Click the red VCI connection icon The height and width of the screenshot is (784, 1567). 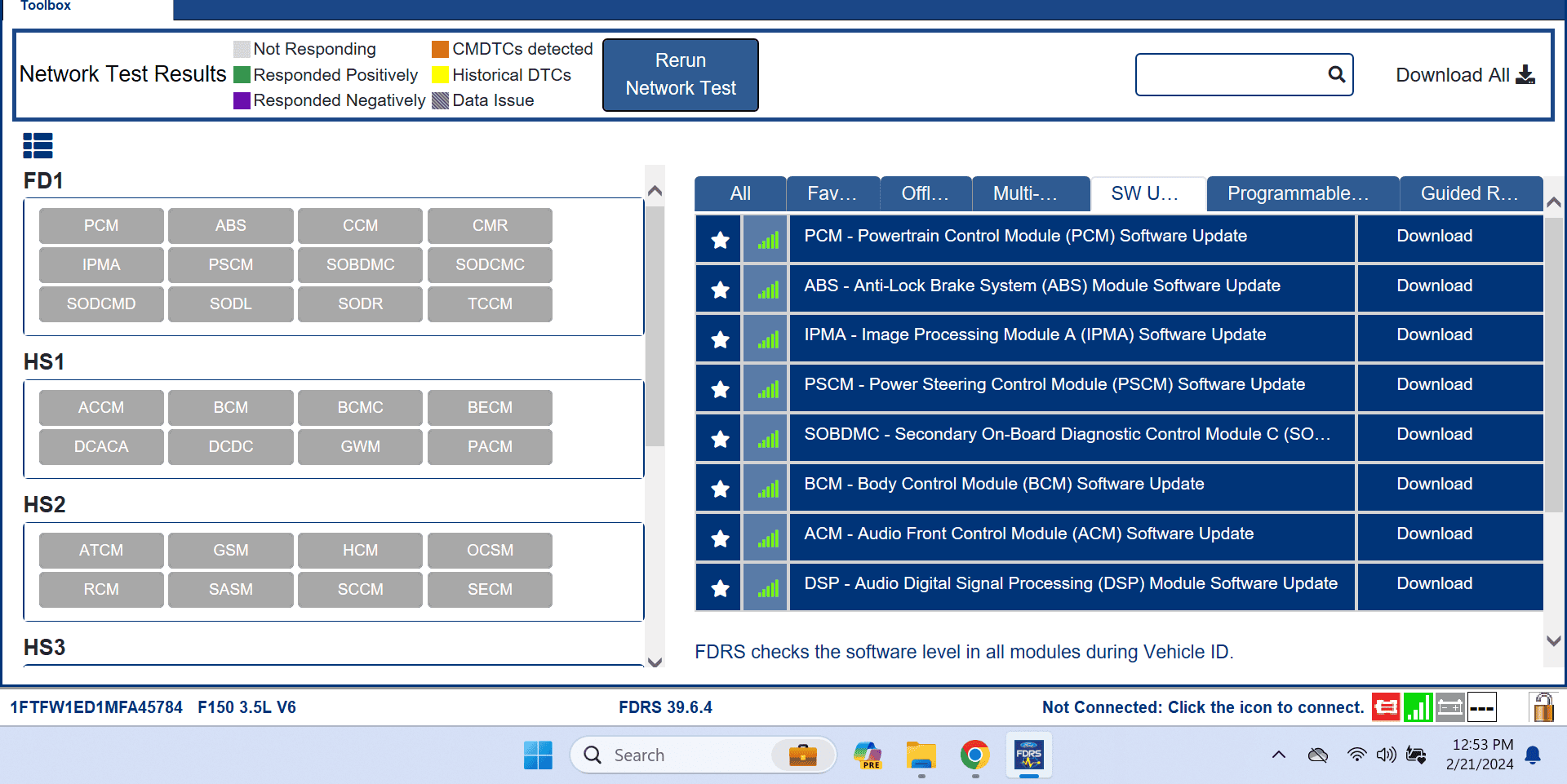pos(1385,706)
